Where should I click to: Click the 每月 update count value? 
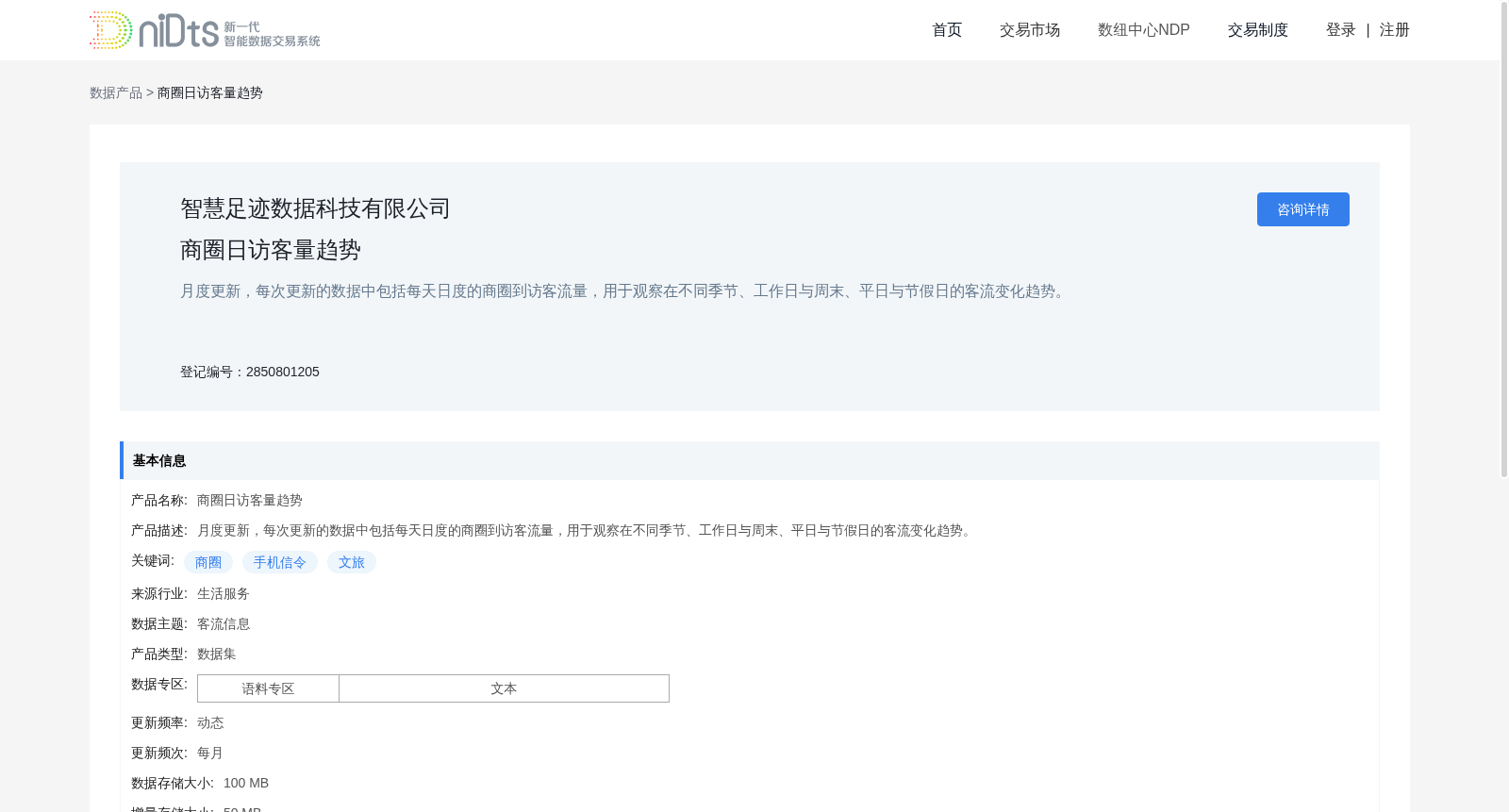coord(210,753)
